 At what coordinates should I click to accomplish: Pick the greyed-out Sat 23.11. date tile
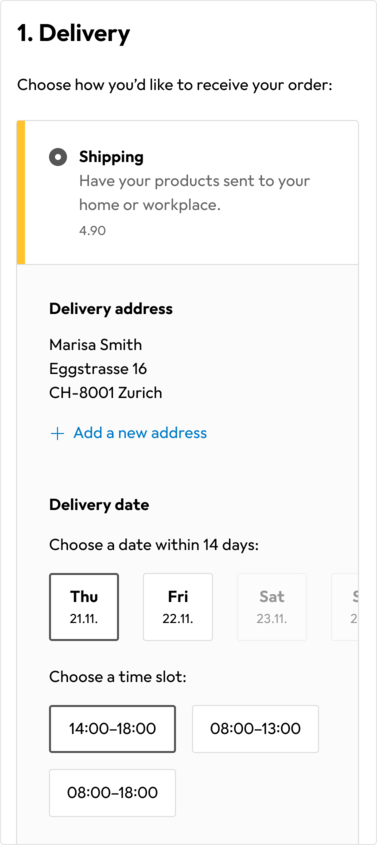pos(272,607)
